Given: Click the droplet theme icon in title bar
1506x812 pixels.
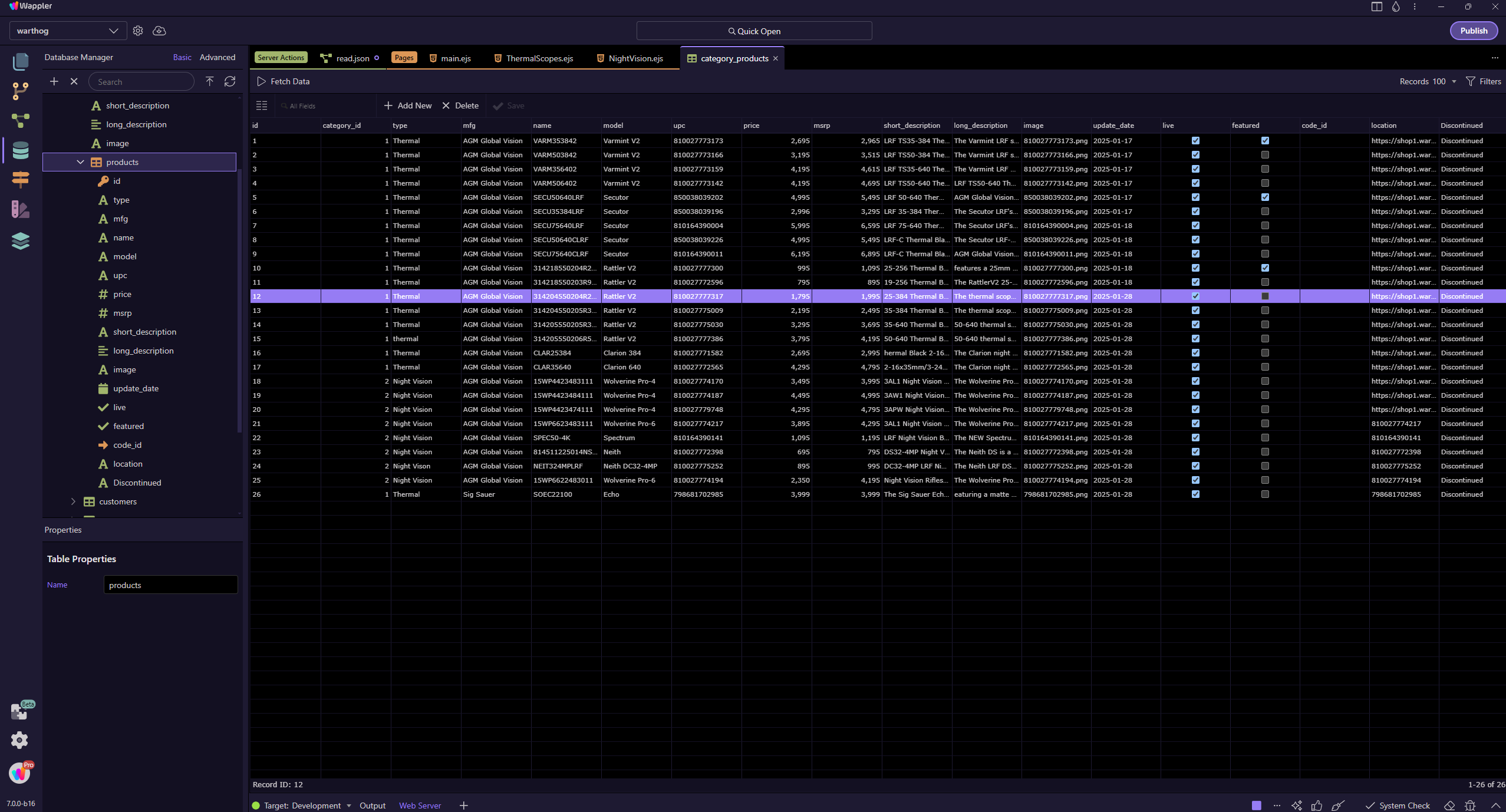Looking at the screenshot, I should click(1396, 6).
